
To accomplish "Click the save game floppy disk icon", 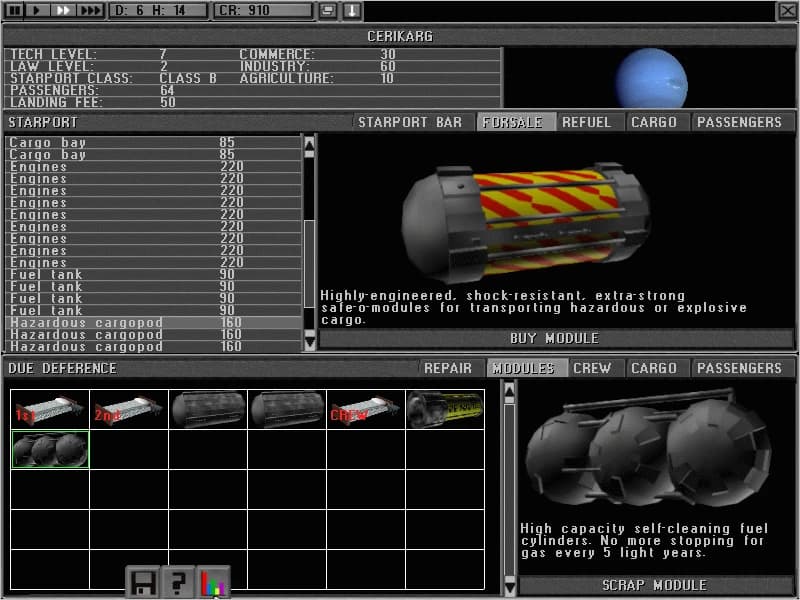I will pyautogui.click(x=144, y=582).
